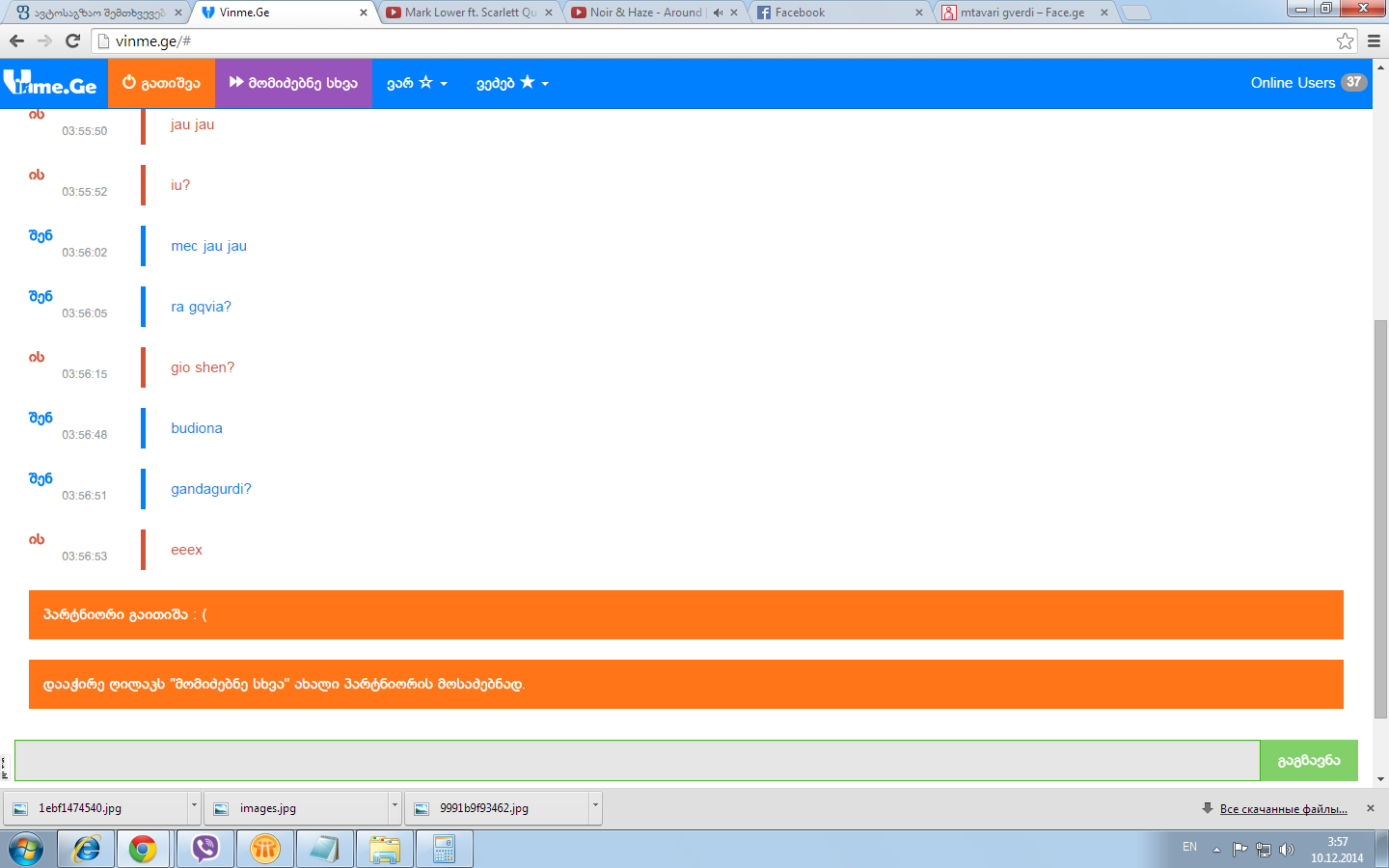Viewport: 1389px width, 868px height.
Task: Open the images.jpg download
Action: (297, 808)
